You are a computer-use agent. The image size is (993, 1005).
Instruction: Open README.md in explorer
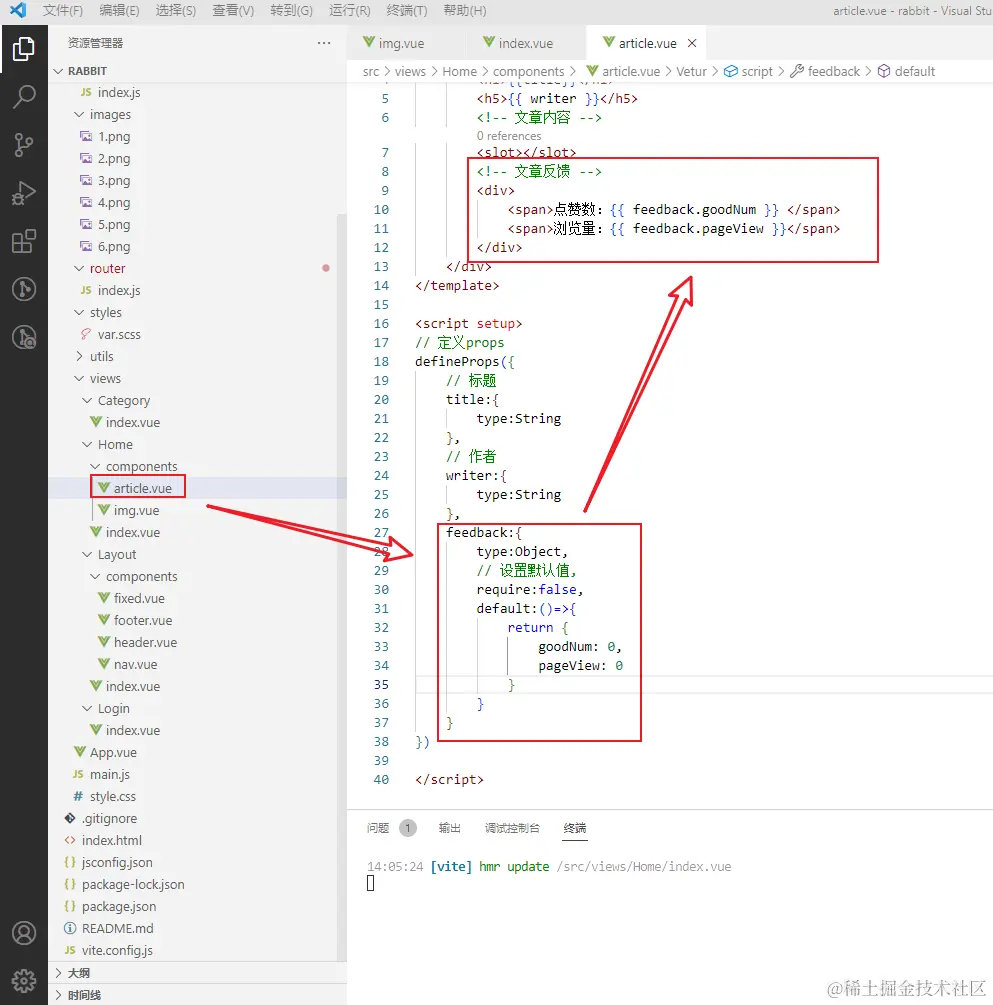[117, 928]
